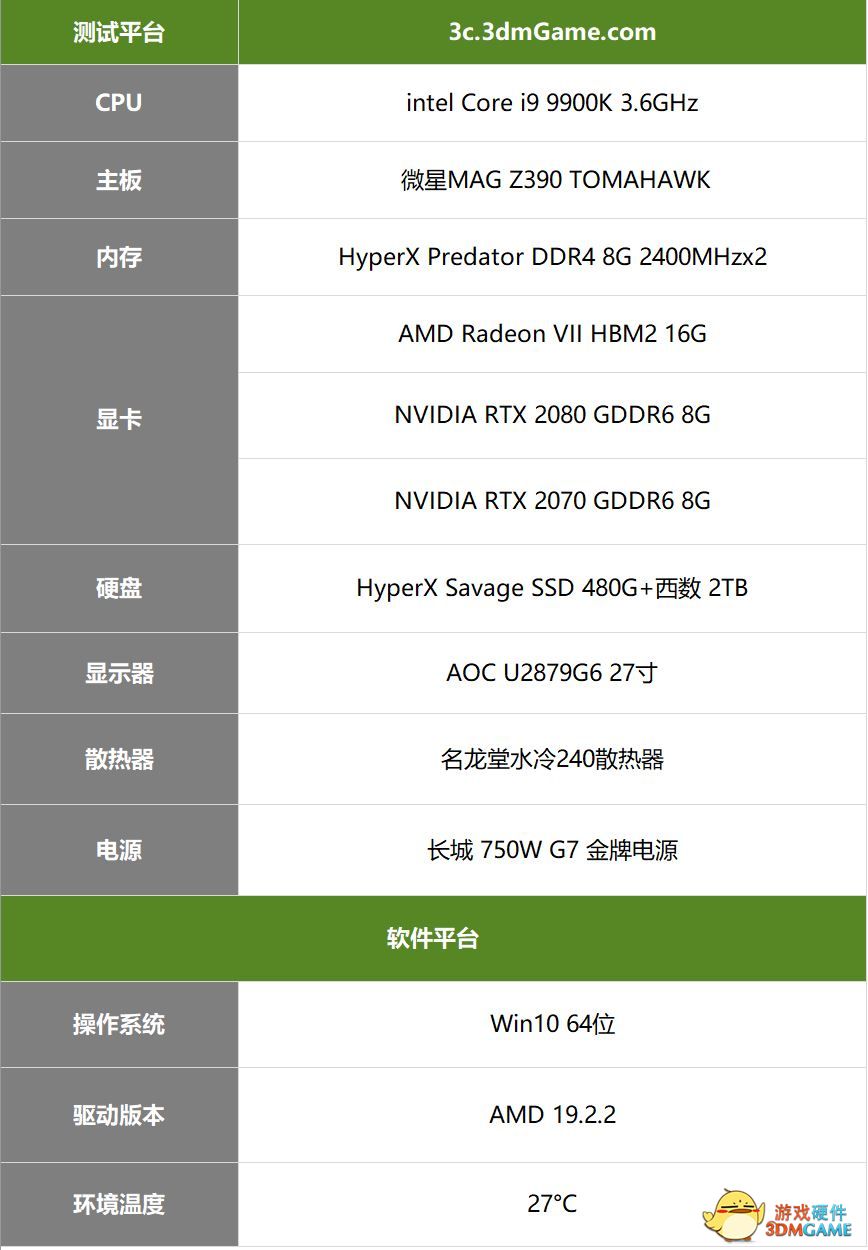
Task: Click the 3DMGAME chick mascot logo
Action: coord(732,1213)
